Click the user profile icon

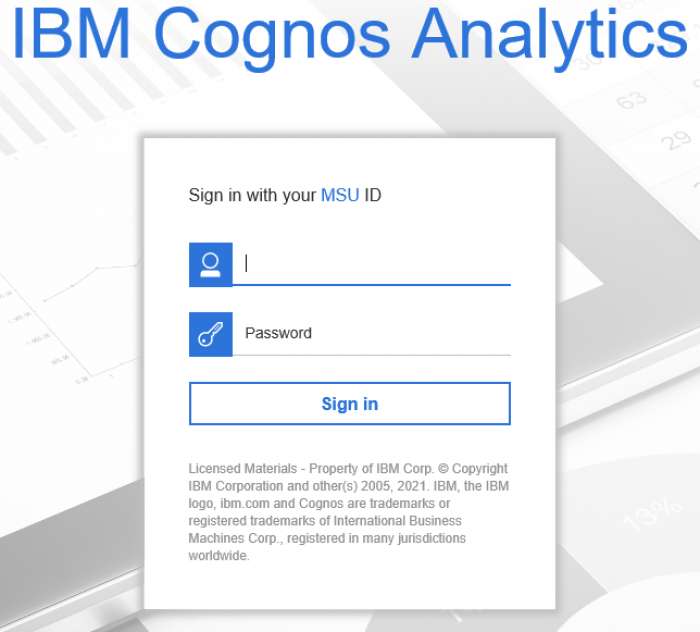210,264
